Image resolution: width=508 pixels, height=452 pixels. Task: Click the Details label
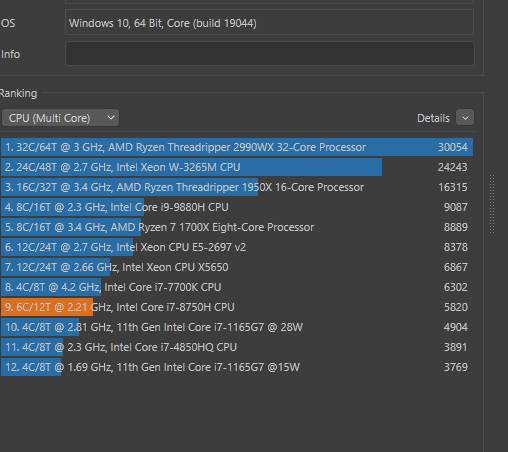(433, 118)
